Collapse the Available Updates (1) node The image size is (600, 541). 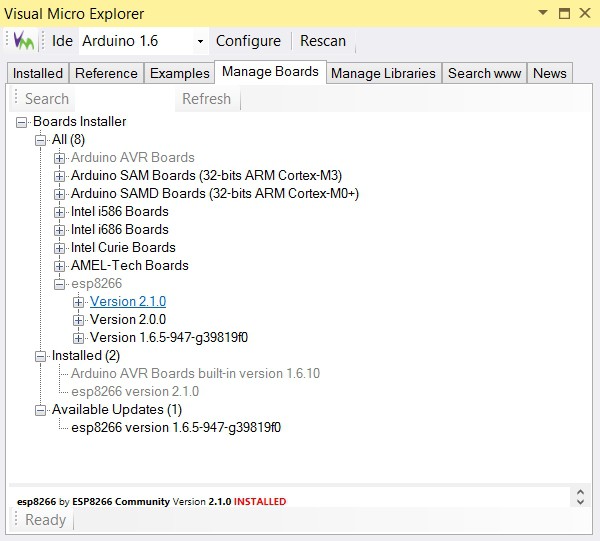40,410
